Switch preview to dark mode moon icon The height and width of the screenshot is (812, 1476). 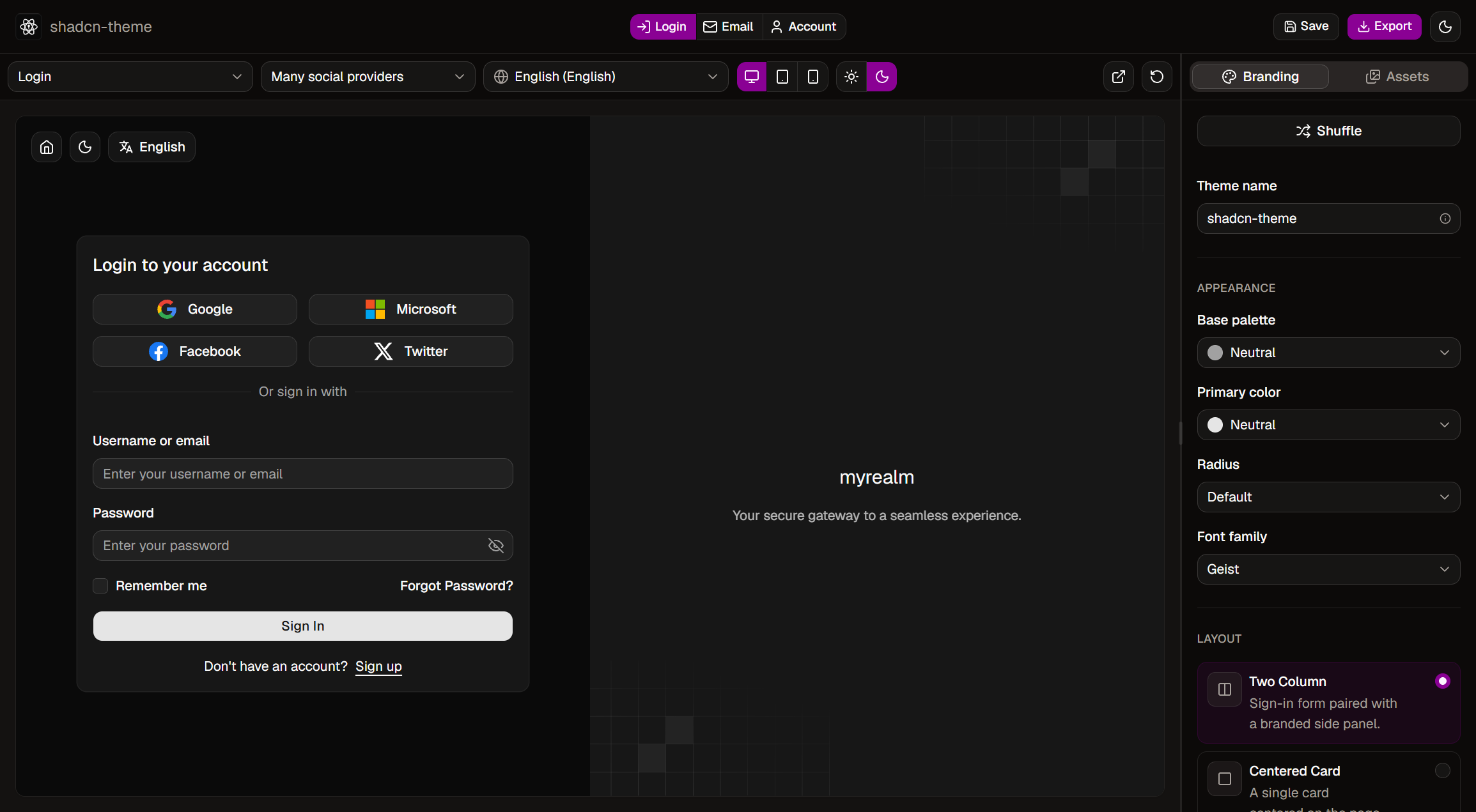[882, 77]
